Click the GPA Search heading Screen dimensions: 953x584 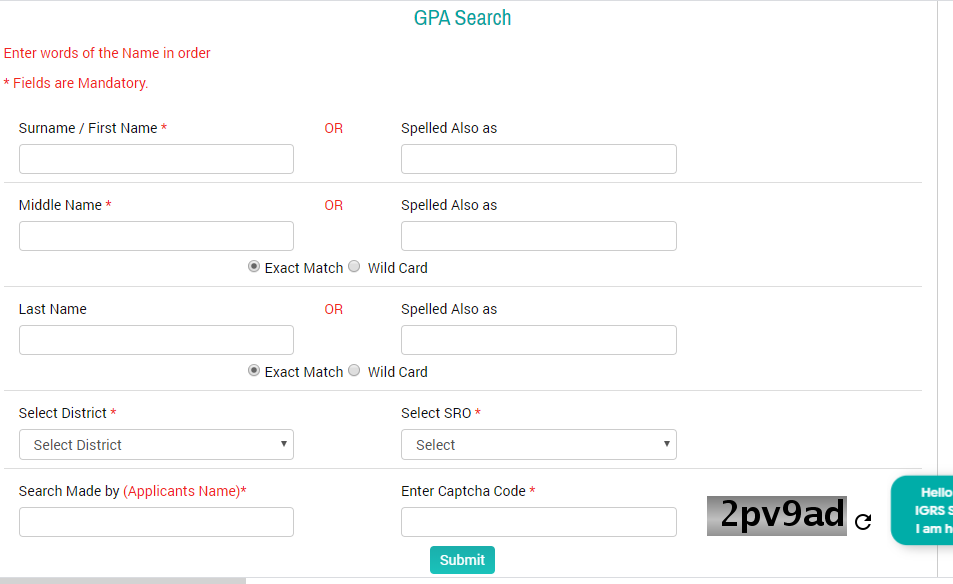click(462, 17)
